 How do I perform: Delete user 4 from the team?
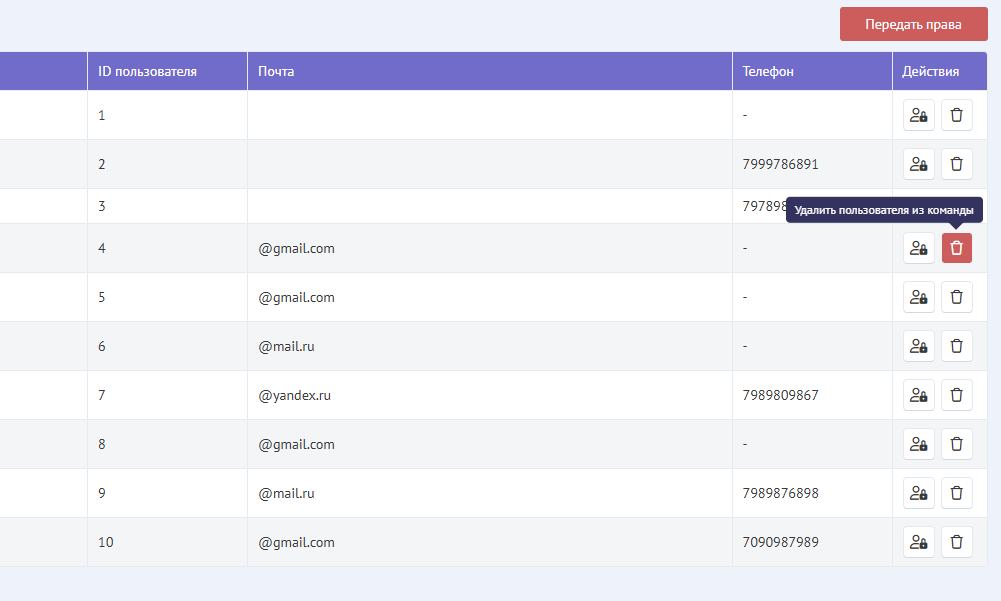[956, 248]
